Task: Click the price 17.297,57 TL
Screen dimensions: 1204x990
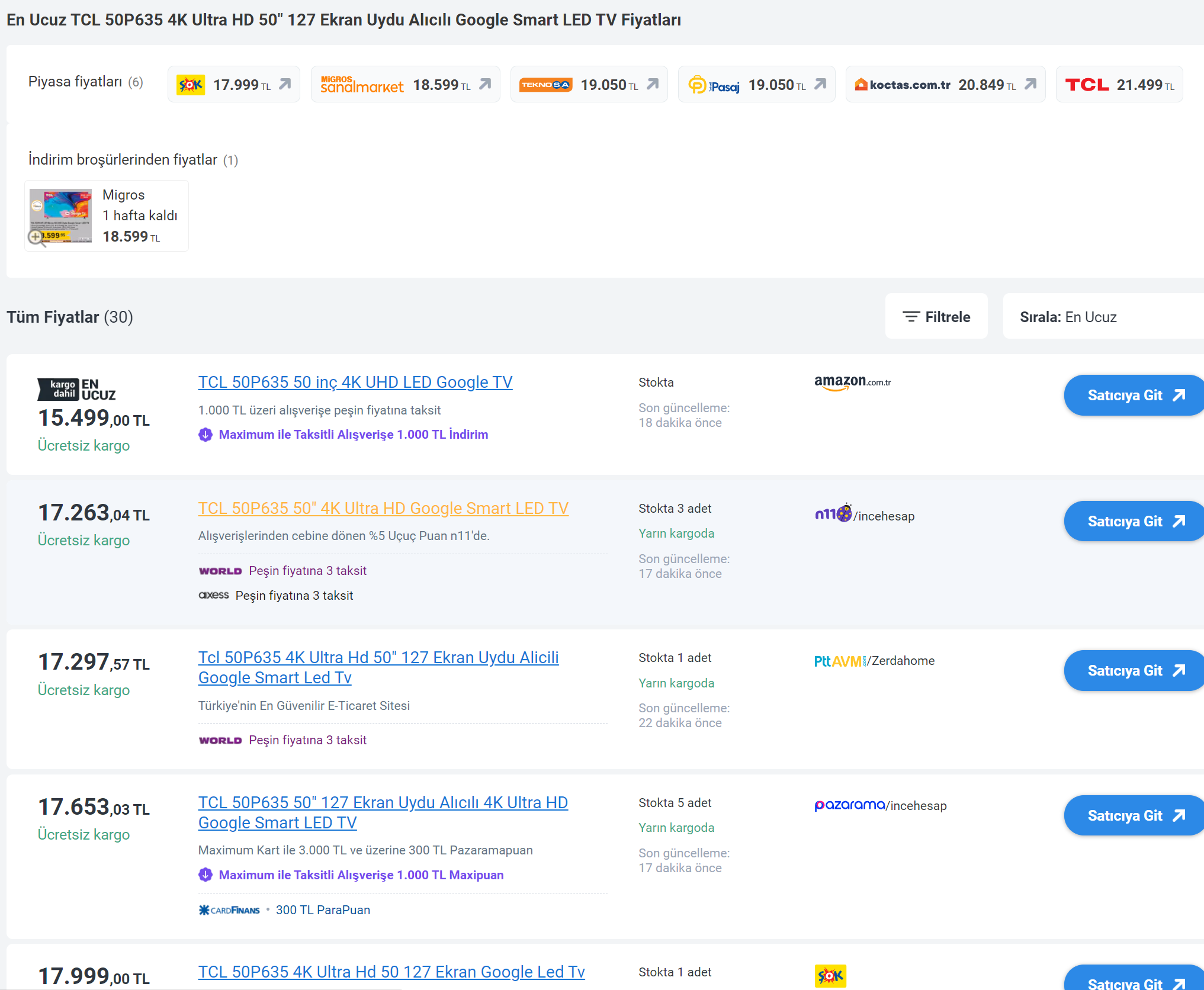Action: [x=94, y=663]
